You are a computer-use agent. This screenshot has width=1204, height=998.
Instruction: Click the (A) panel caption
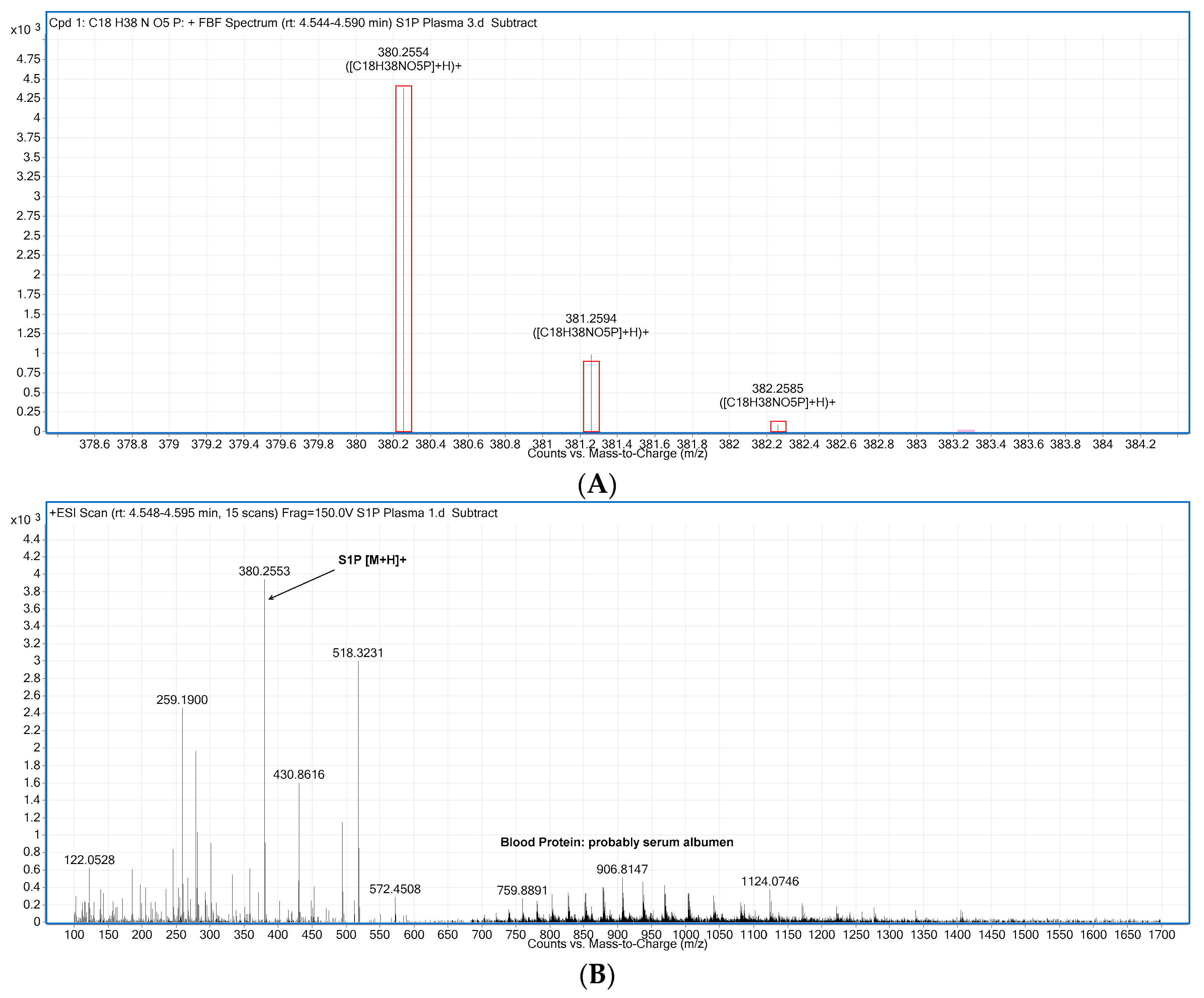(597, 484)
